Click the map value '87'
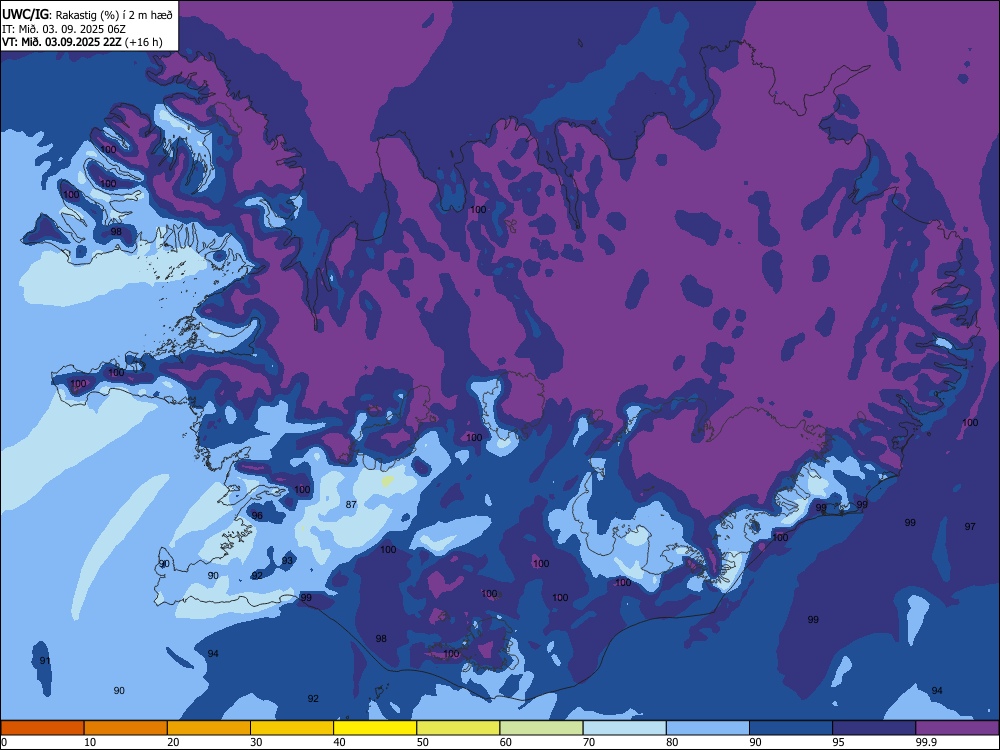Image resolution: width=1000 pixels, height=750 pixels. click(x=351, y=504)
